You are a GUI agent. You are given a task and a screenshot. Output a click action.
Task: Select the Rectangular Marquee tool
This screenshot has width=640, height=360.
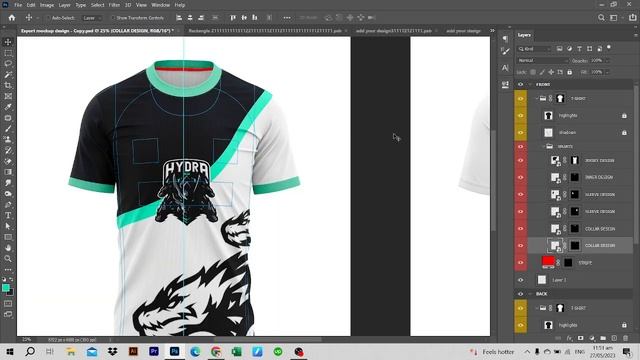coord(8,53)
